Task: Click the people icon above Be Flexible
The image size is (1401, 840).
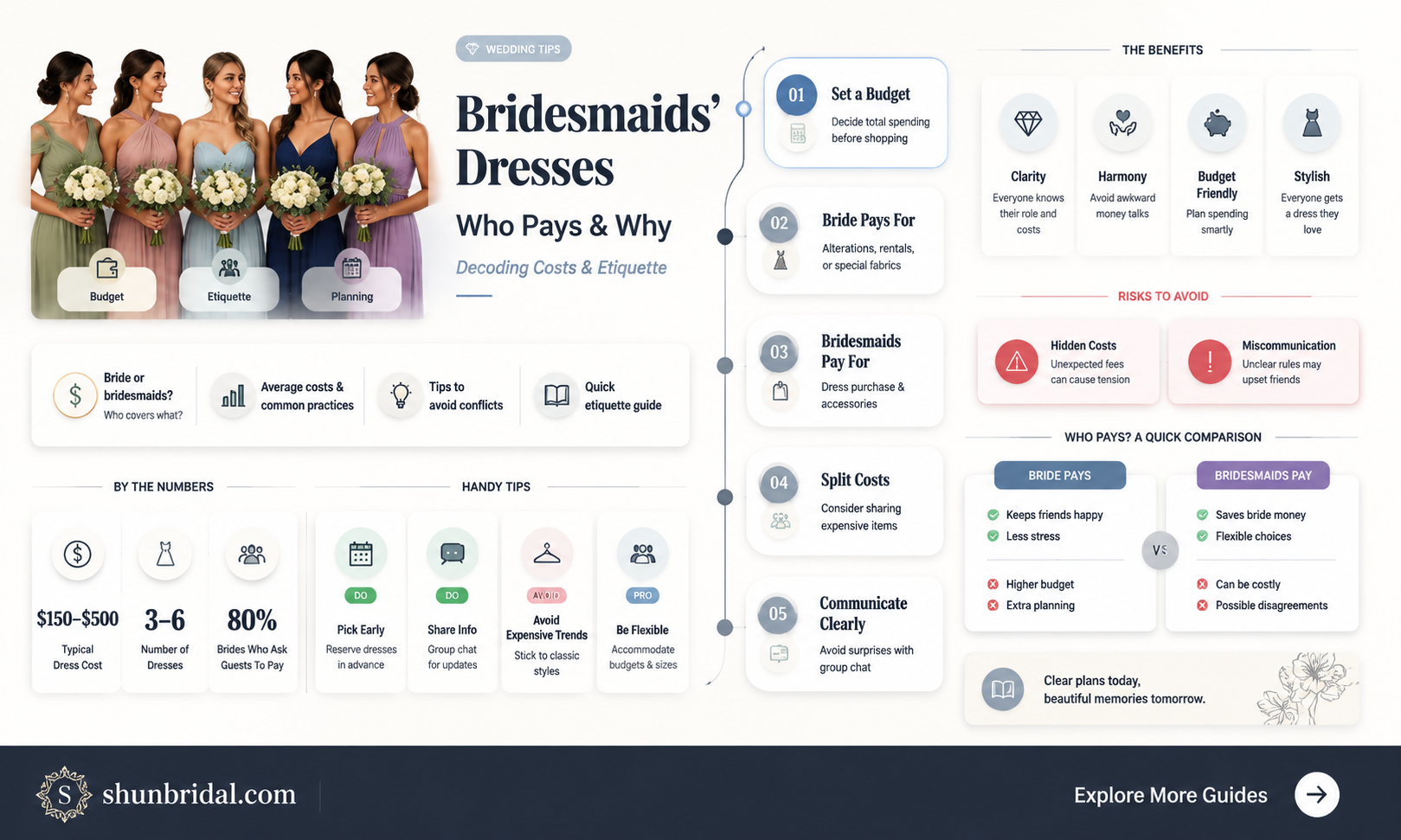Action: (x=643, y=554)
